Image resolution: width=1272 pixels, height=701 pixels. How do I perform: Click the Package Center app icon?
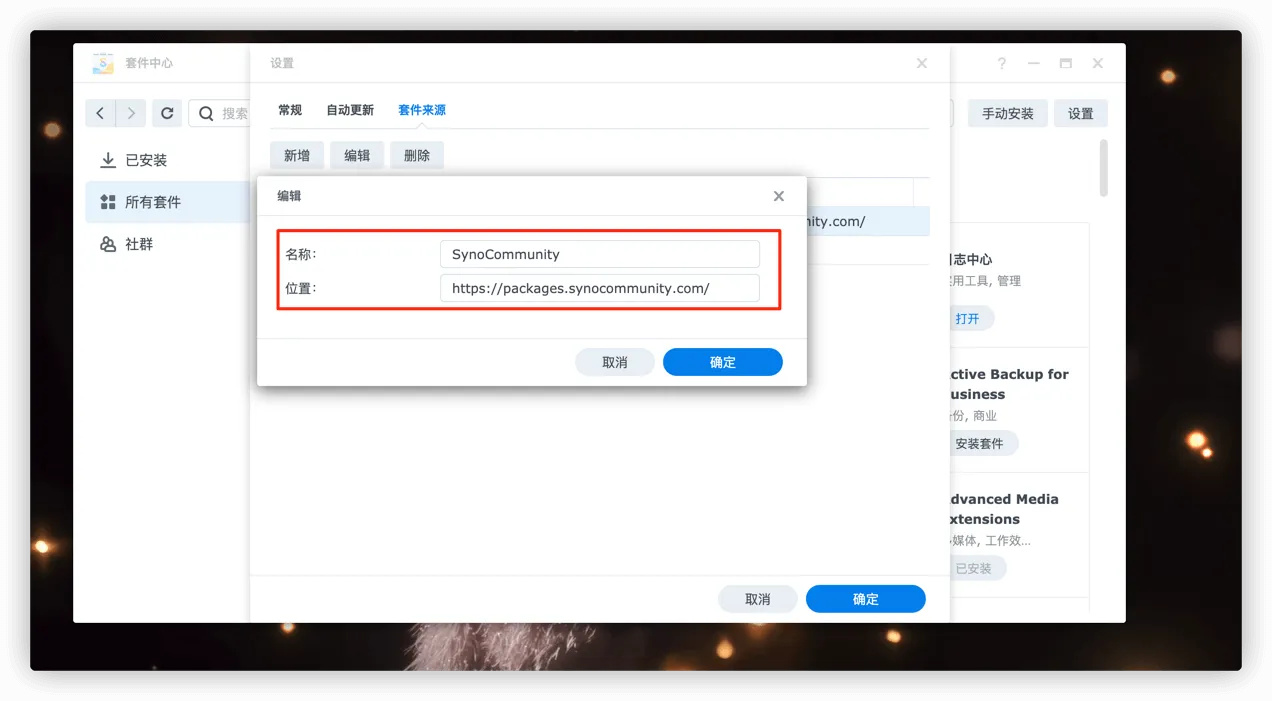click(103, 63)
